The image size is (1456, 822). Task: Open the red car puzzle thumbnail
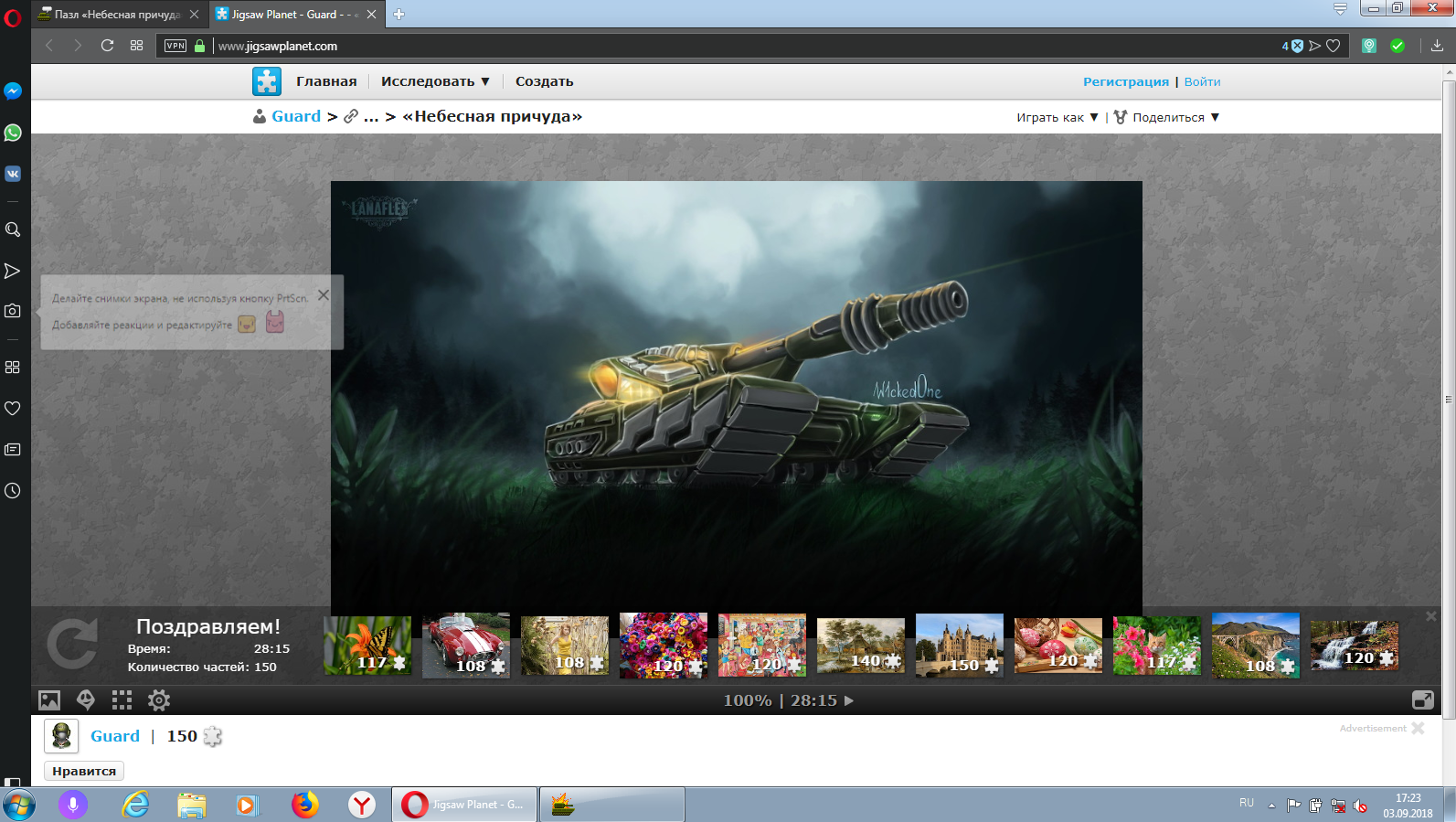[x=466, y=646]
